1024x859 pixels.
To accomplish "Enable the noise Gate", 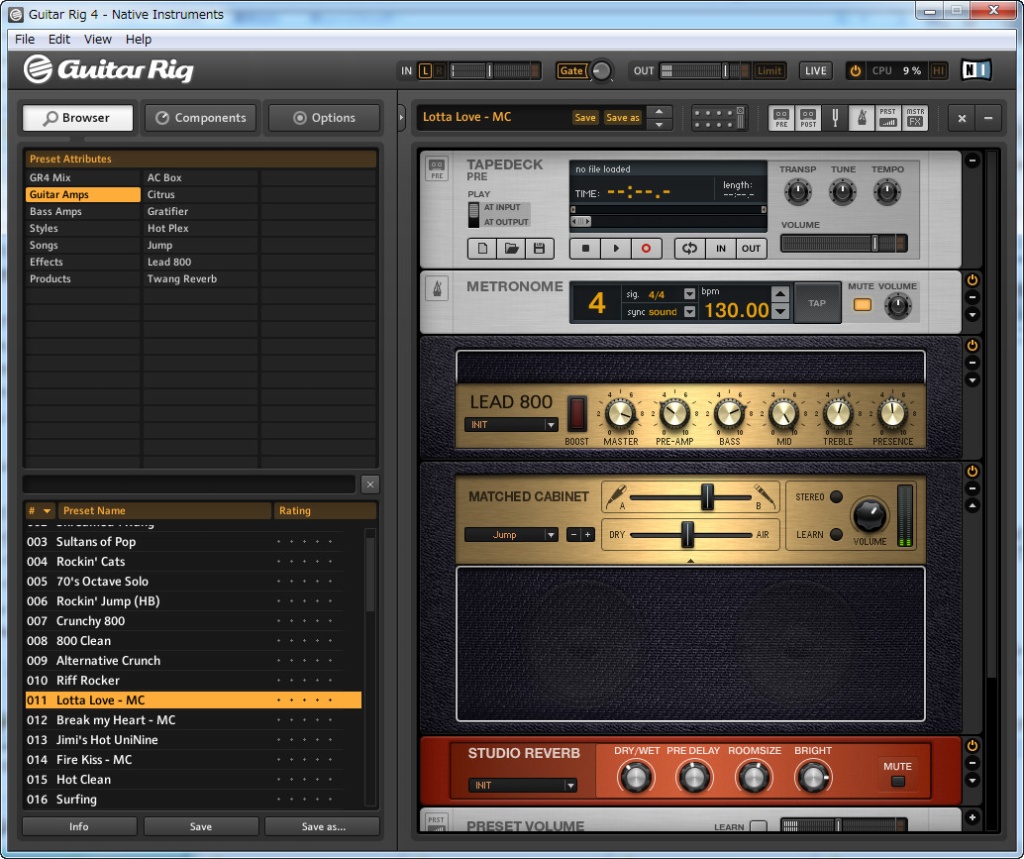I will click(571, 71).
